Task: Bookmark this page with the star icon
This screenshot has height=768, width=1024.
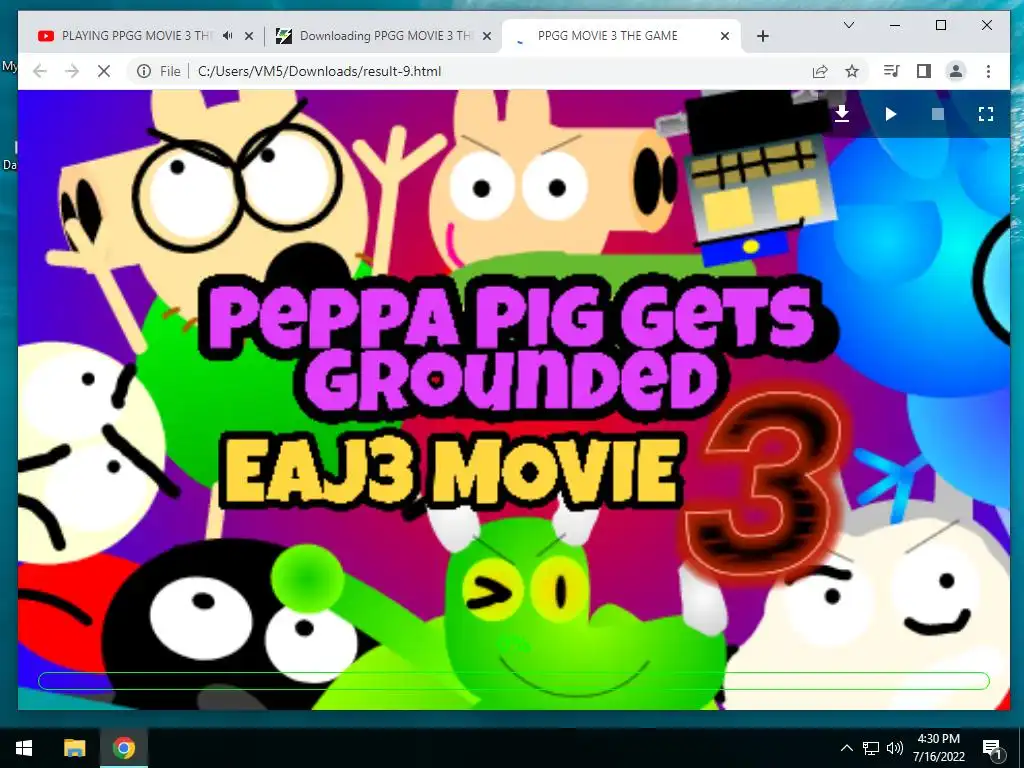Action: click(x=852, y=71)
